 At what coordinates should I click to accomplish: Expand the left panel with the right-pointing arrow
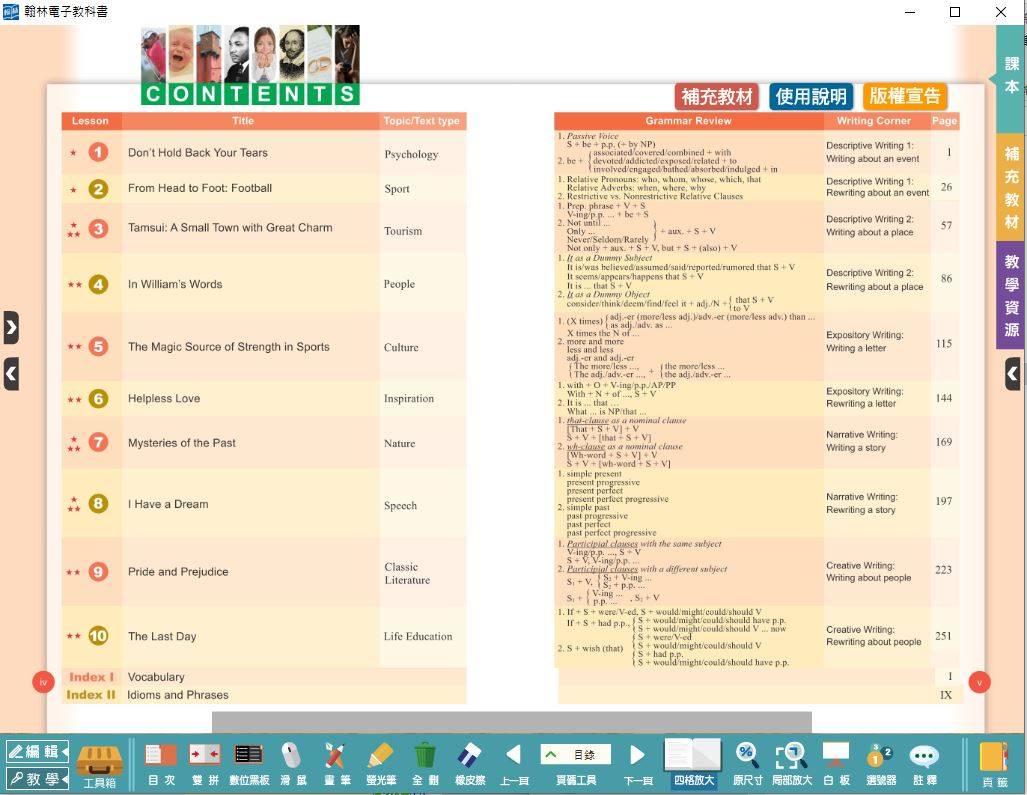point(10,327)
